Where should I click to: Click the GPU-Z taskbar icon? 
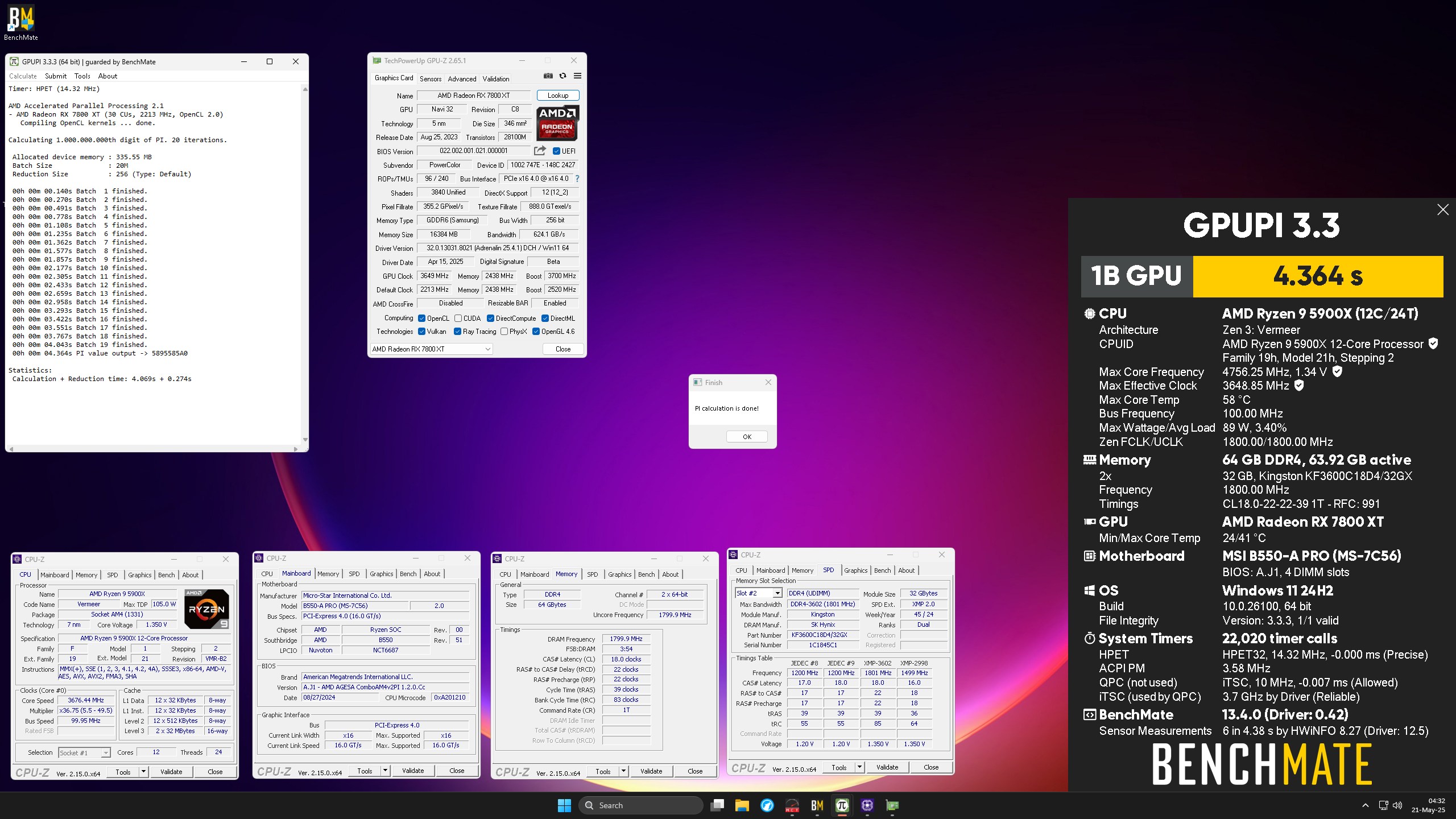[x=892, y=805]
